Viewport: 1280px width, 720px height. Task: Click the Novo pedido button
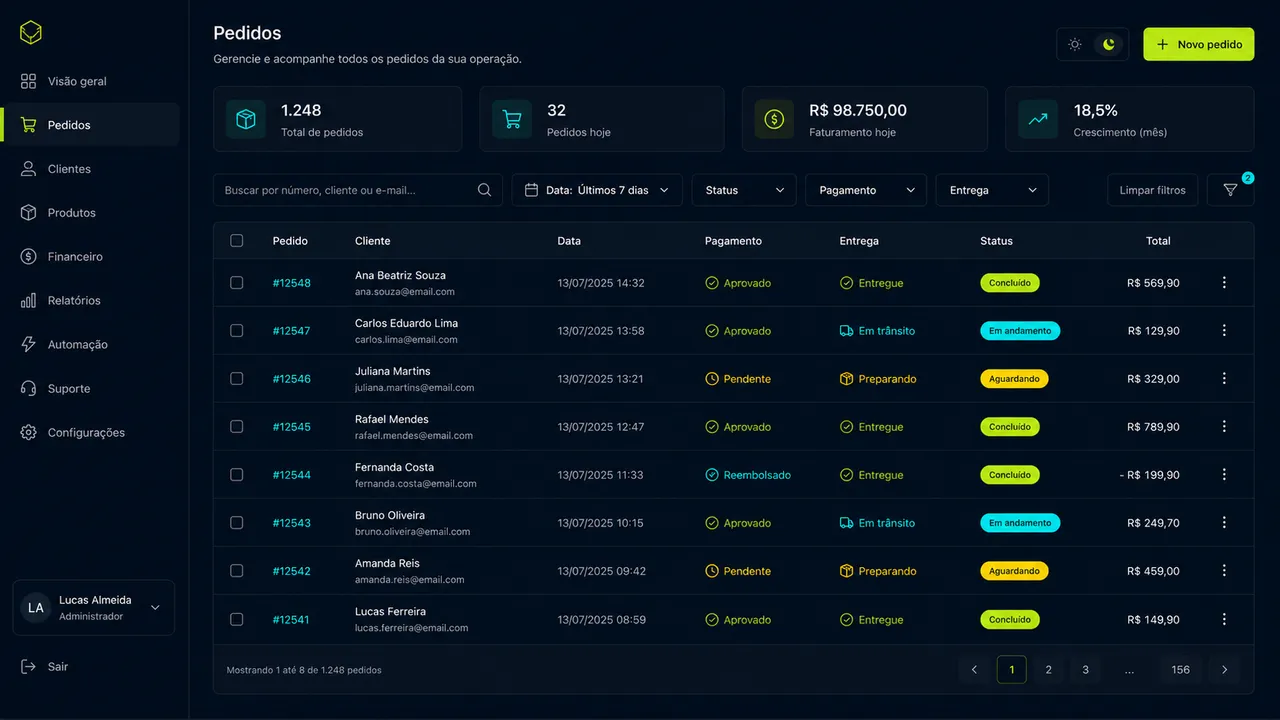tap(1199, 44)
